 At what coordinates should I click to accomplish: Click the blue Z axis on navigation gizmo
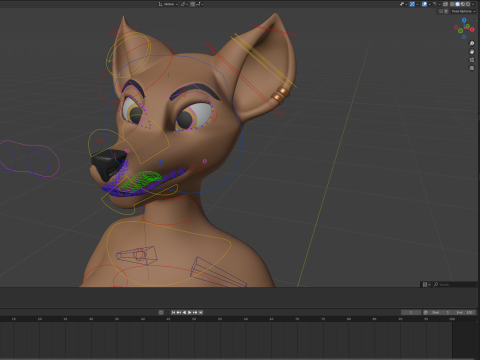click(464, 20)
